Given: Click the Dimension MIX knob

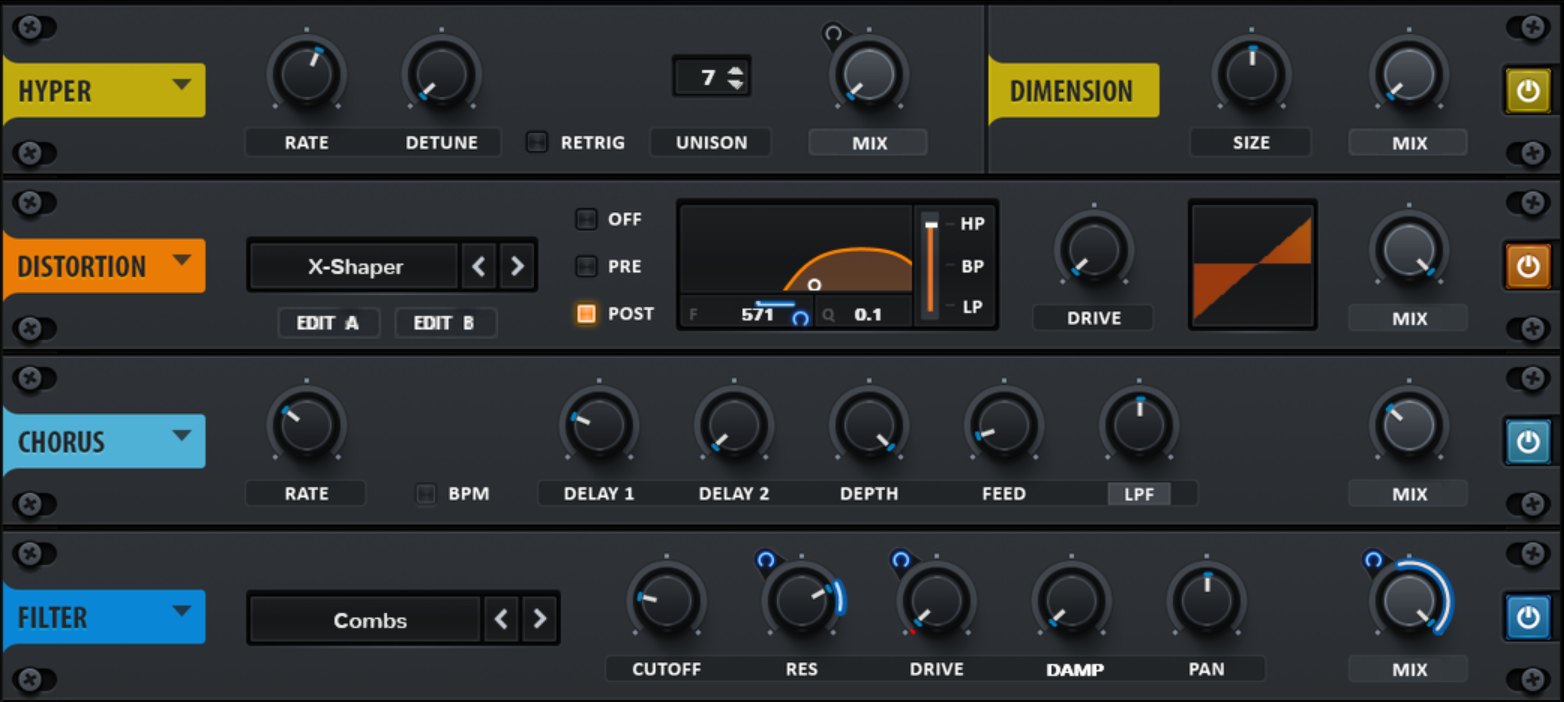Looking at the screenshot, I should (1409, 75).
